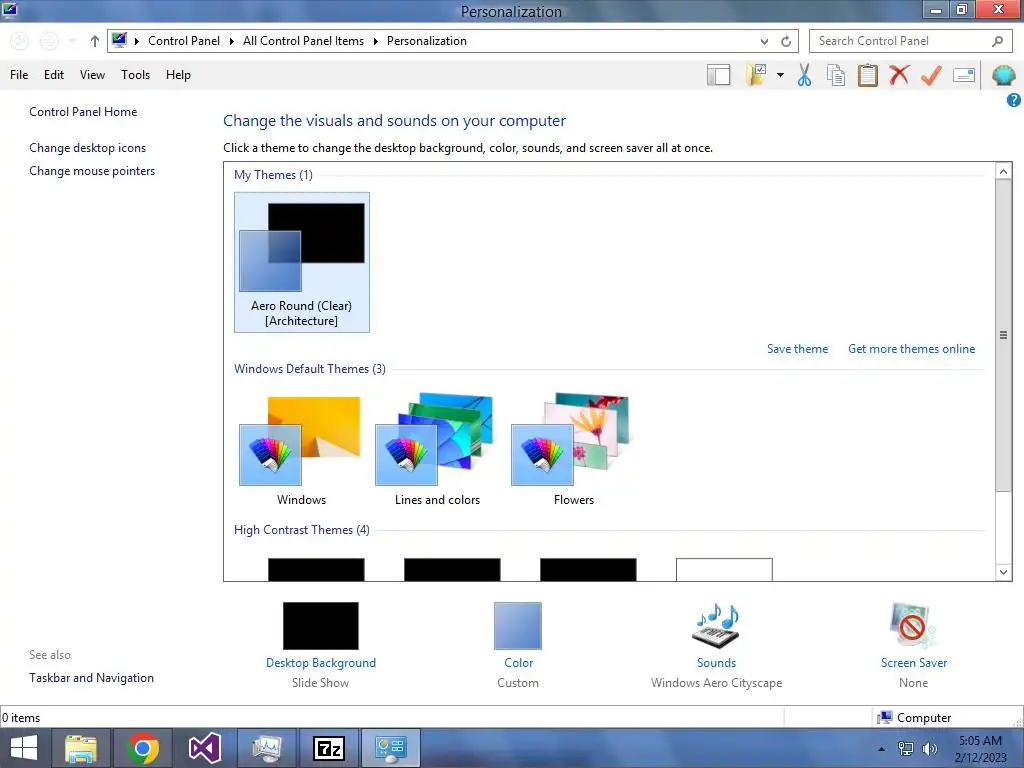Open recent locations dropdown arrow
This screenshot has width=1024, height=768.
tap(73, 41)
